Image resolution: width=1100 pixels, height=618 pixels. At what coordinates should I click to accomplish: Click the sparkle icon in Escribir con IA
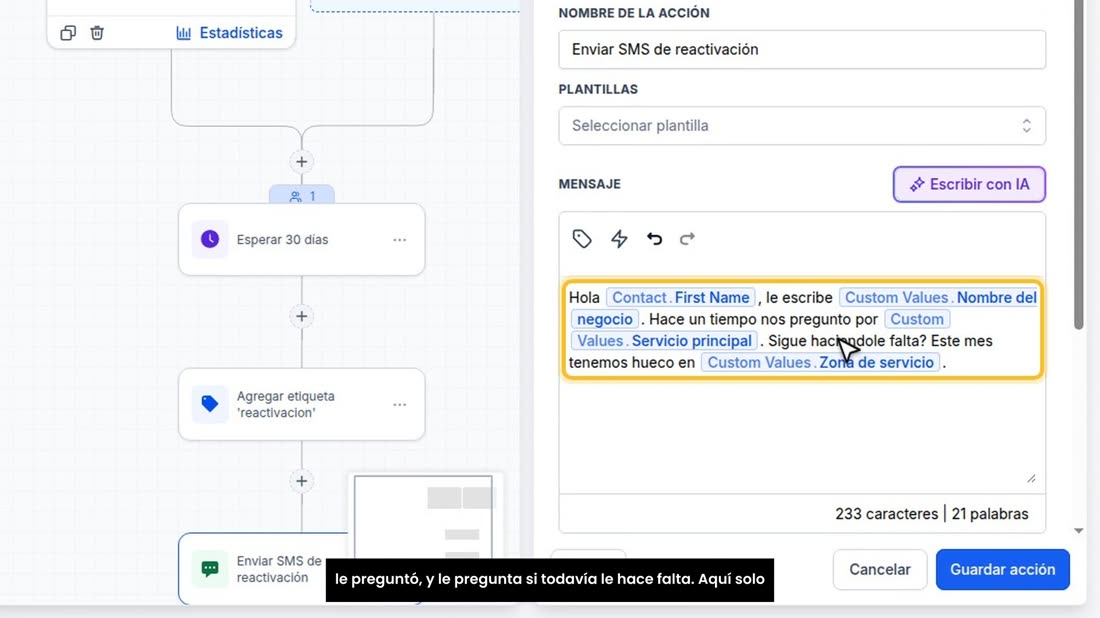[916, 184]
